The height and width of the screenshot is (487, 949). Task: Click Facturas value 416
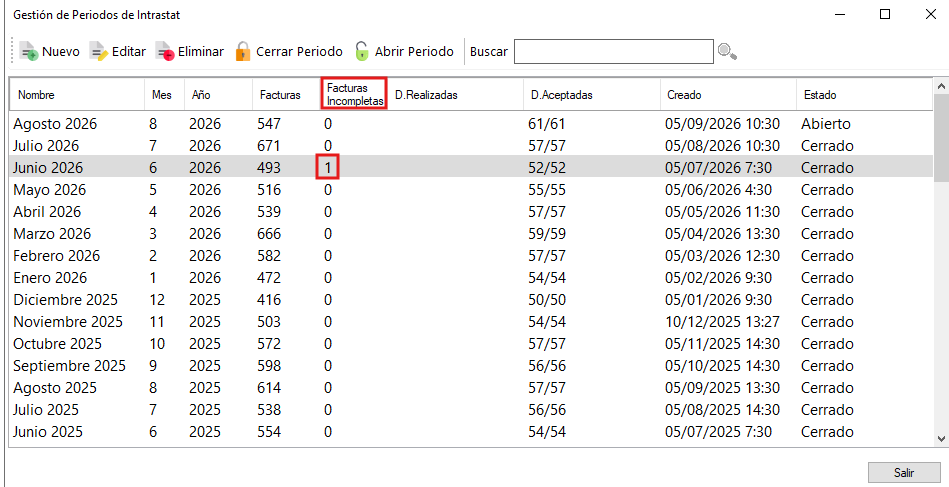(x=269, y=300)
